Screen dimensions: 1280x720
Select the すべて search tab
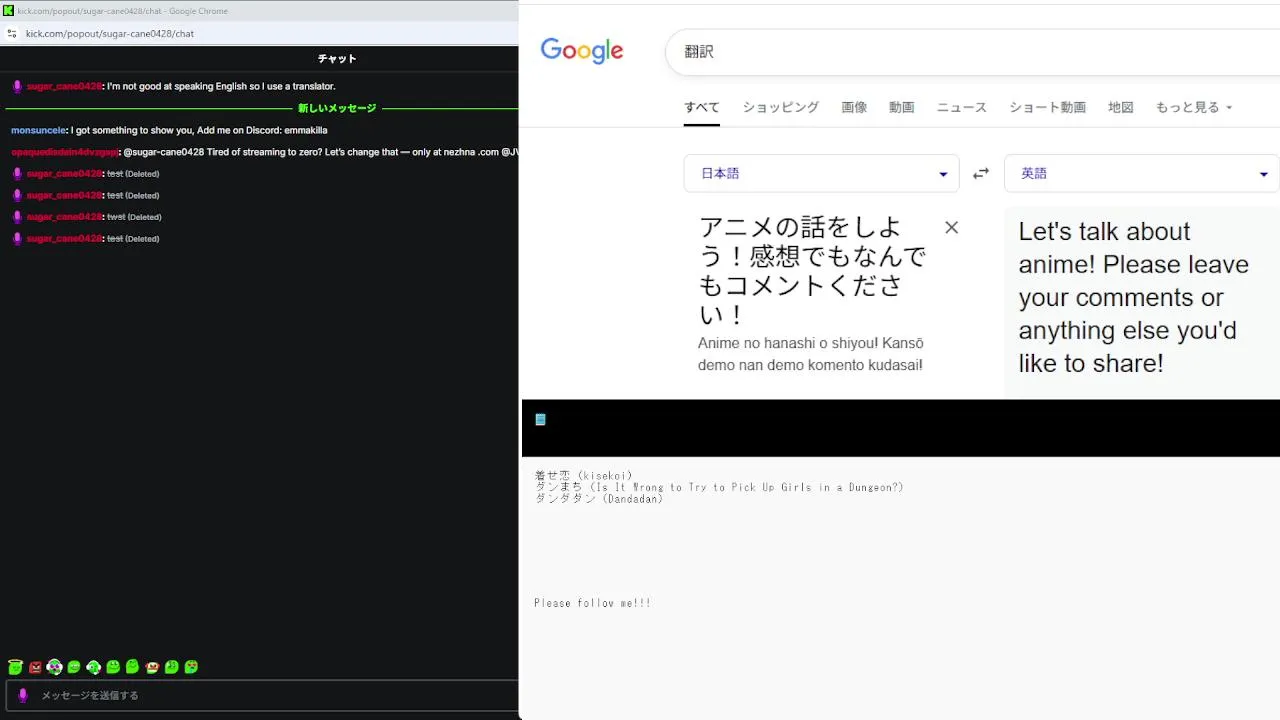[x=701, y=107]
